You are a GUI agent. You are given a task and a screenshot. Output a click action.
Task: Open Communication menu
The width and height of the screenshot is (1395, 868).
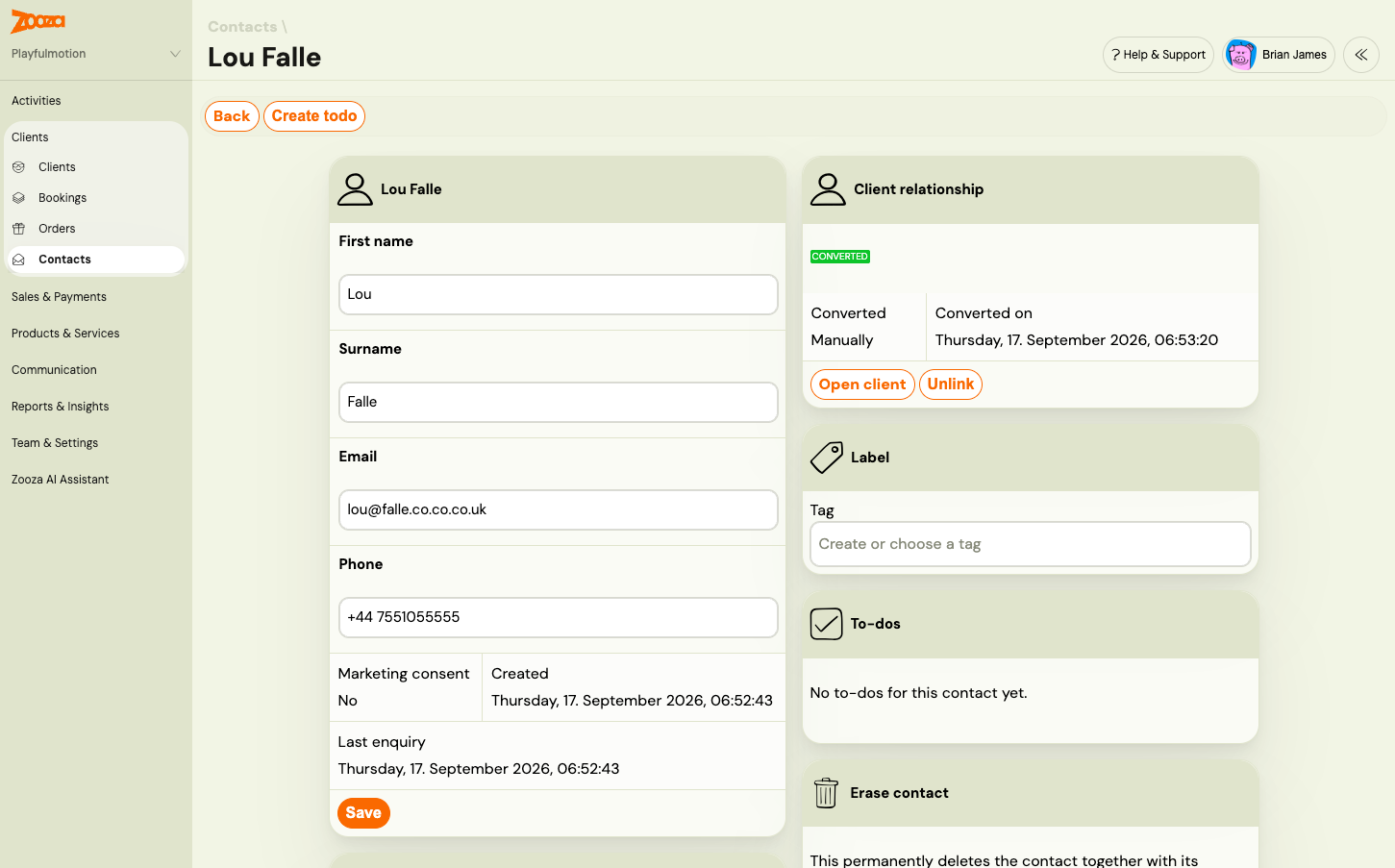pyautogui.click(x=54, y=370)
